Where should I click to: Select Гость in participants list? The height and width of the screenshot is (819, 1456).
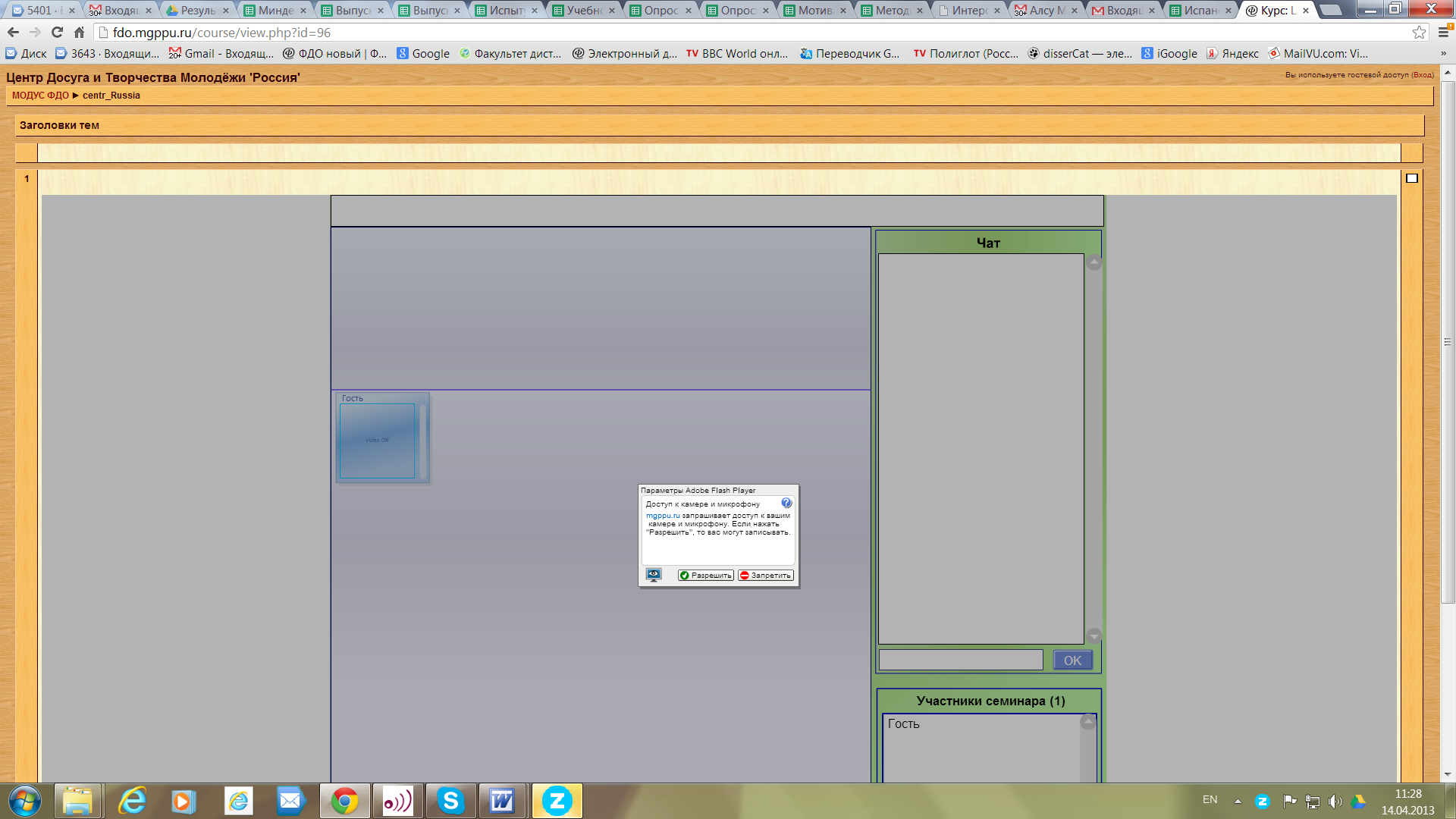click(903, 723)
